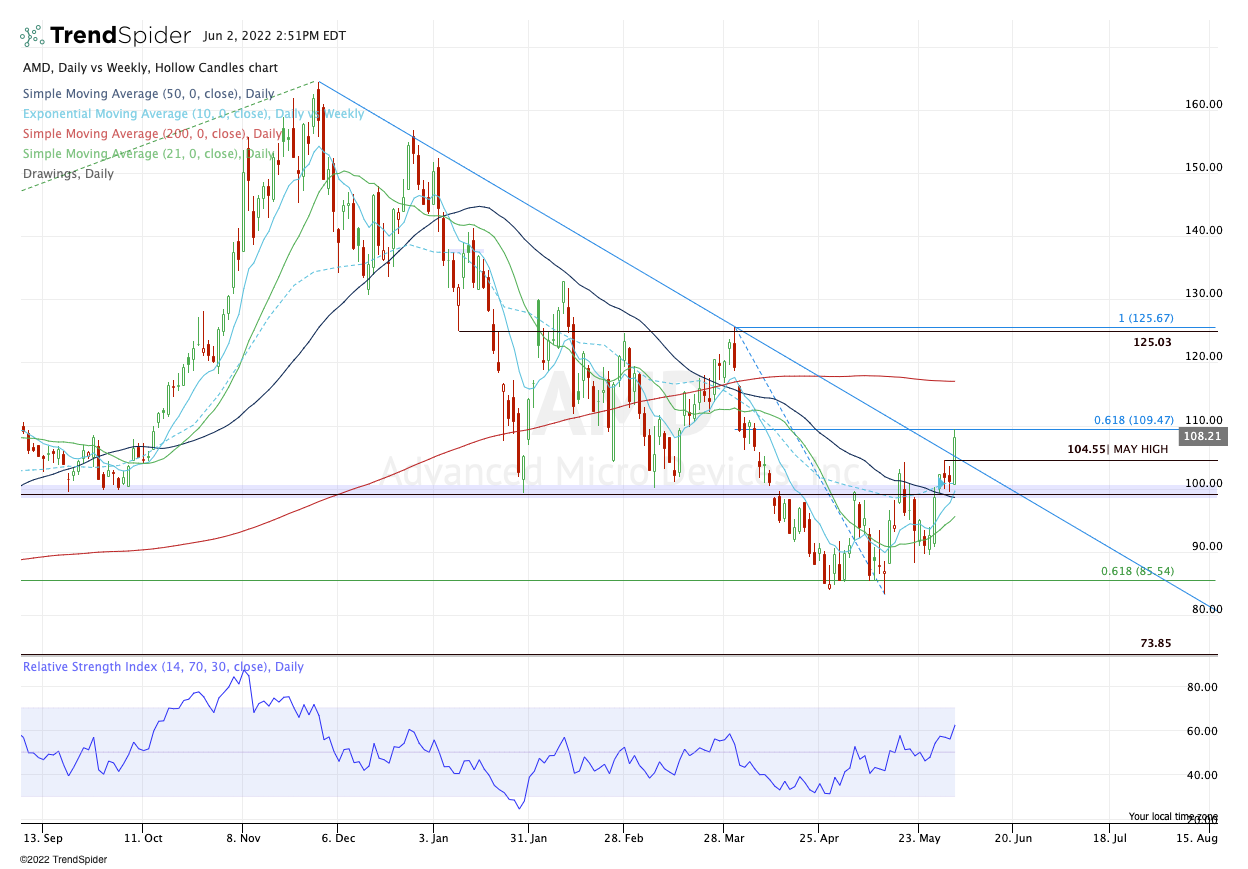
Task: Click the 20. Jun date axis label
Action: (x=1012, y=838)
